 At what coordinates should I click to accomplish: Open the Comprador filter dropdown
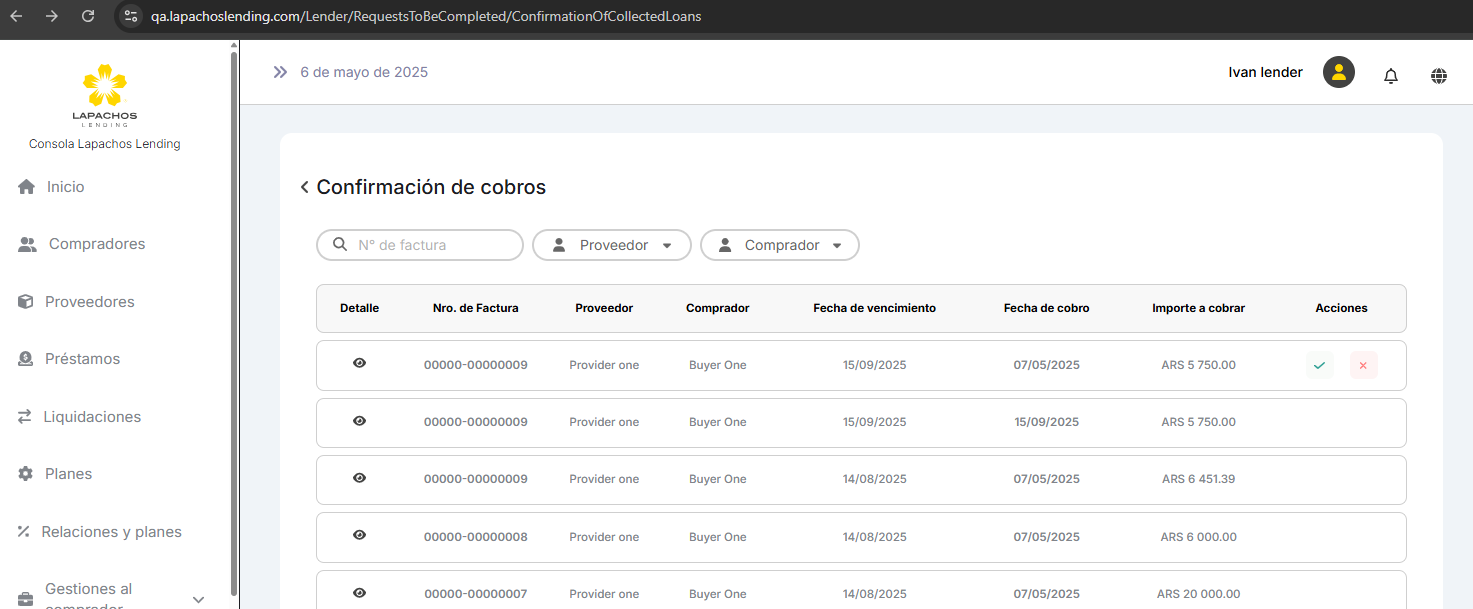[779, 245]
